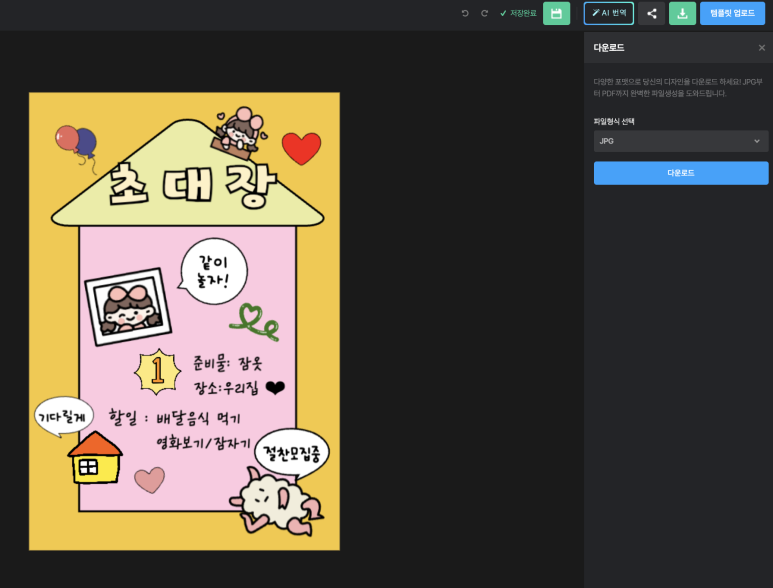Select the red heart sticker on canvas

tap(301, 148)
